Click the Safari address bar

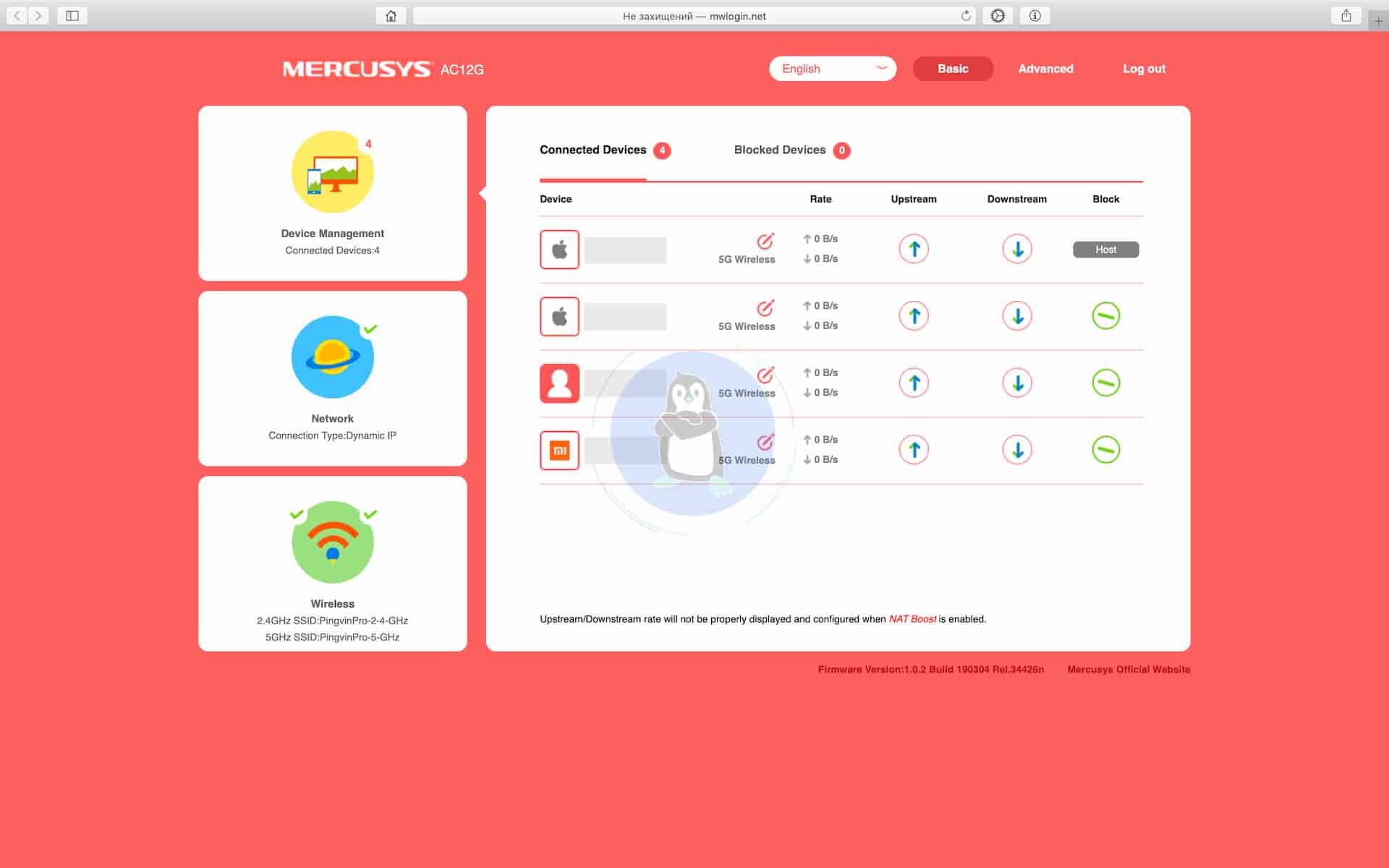coord(693,16)
